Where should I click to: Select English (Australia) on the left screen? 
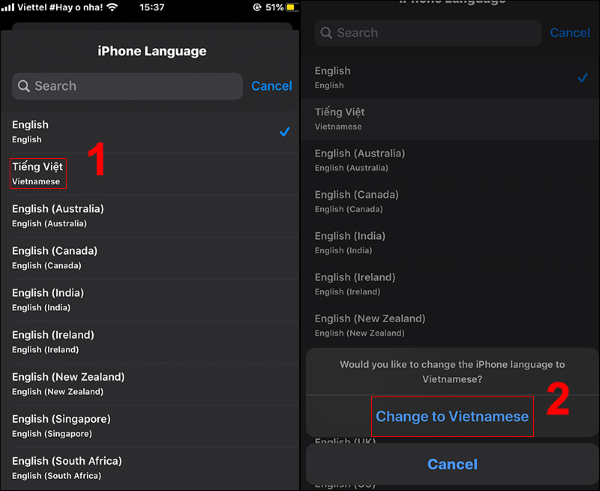point(58,215)
